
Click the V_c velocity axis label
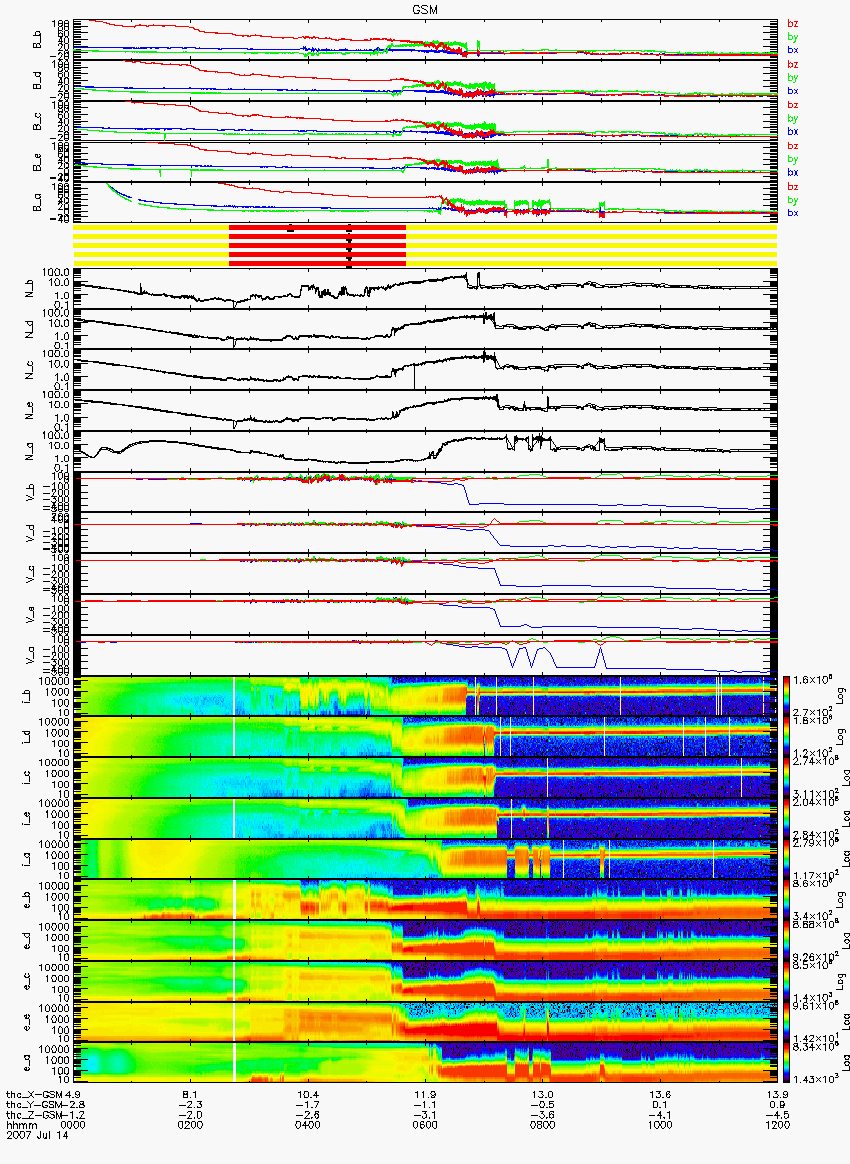(30, 574)
